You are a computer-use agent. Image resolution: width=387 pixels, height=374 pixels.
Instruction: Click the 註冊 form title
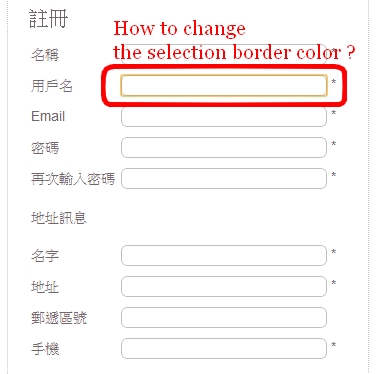pos(48,19)
